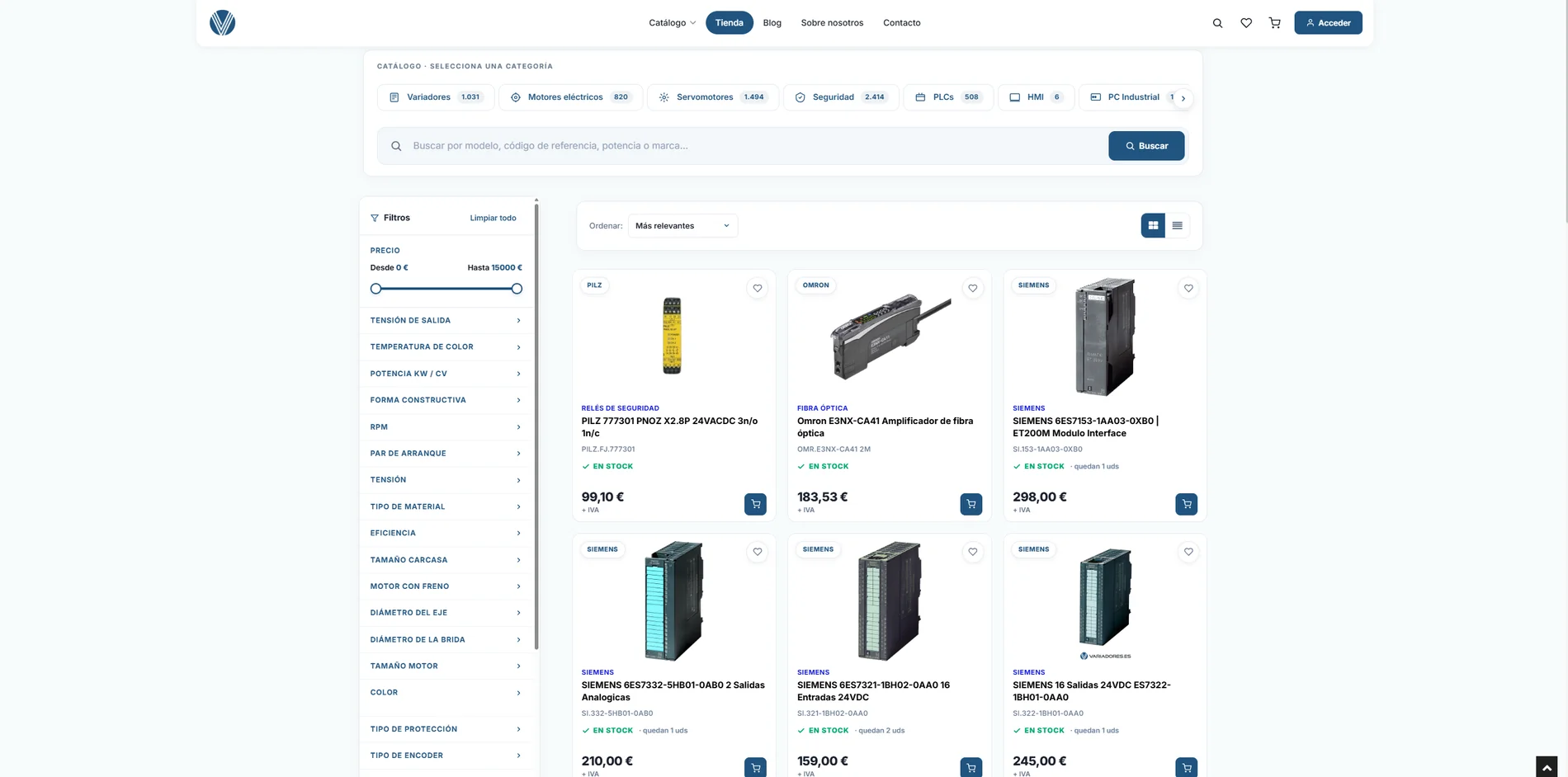Screen dimensions: 1568x777
Task: Click the Acceder login button
Action: [x=1328, y=23]
